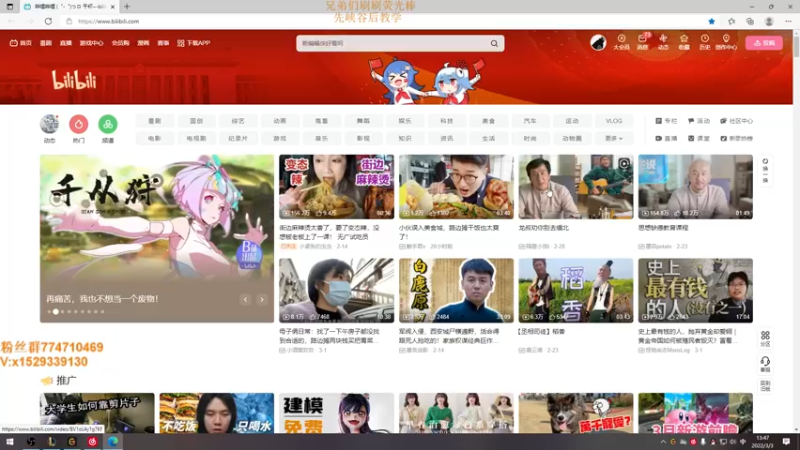This screenshot has width=800, height=450.
Task: Open 大会员 membership icon in header
Action: 621,42
